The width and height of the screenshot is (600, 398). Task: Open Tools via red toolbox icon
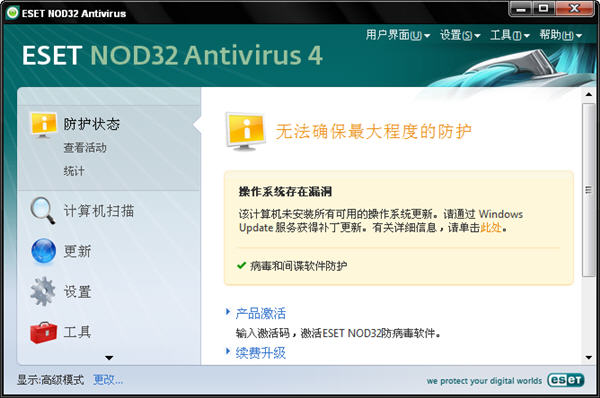pos(44,332)
